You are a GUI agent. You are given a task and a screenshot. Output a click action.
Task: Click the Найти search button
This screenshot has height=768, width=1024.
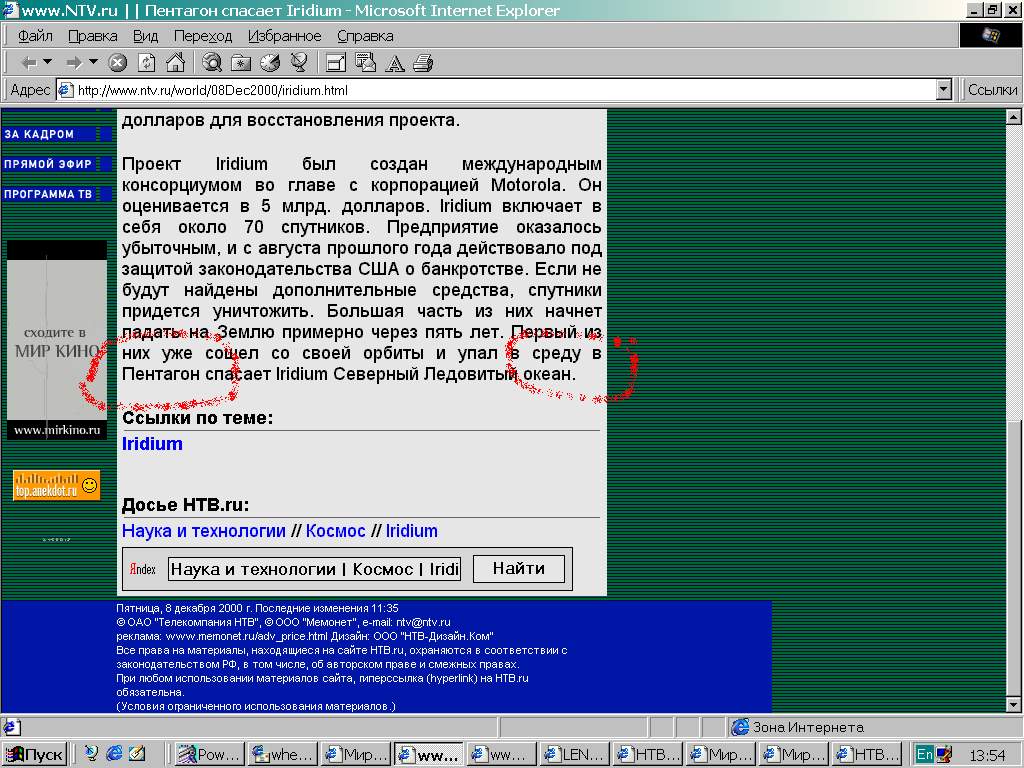(519, 569)
